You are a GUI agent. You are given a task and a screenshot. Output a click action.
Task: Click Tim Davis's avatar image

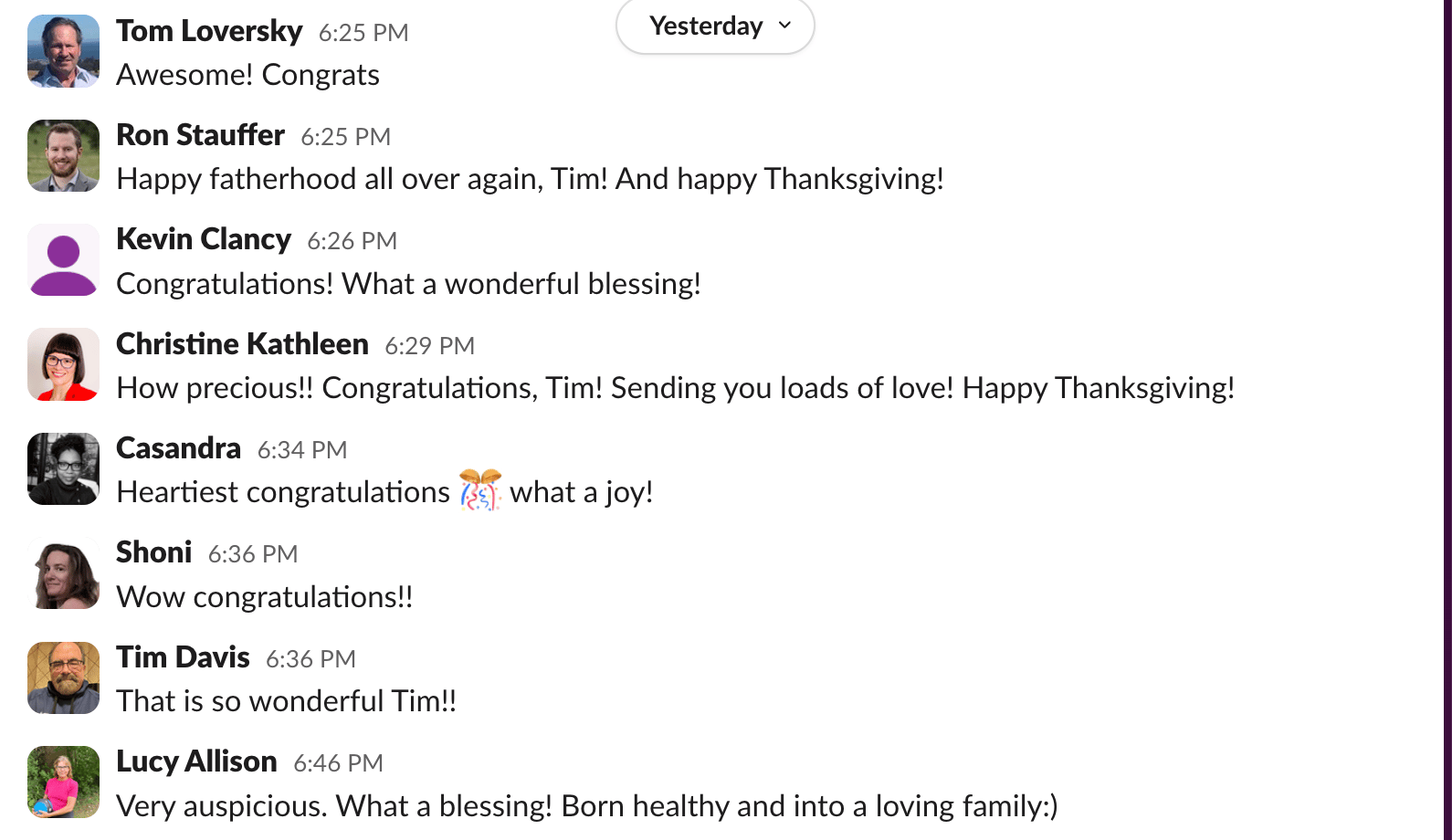63,677
